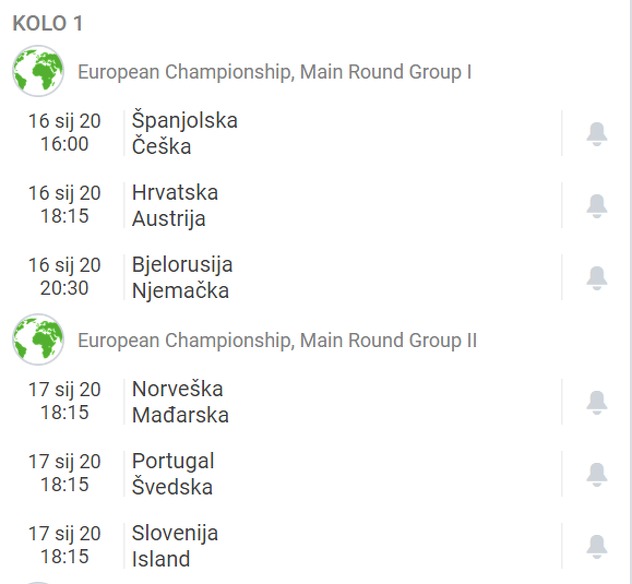This screenshot has height=584, width=632.
Task: Click the Švedska team name
Action: tap(172, 487)
